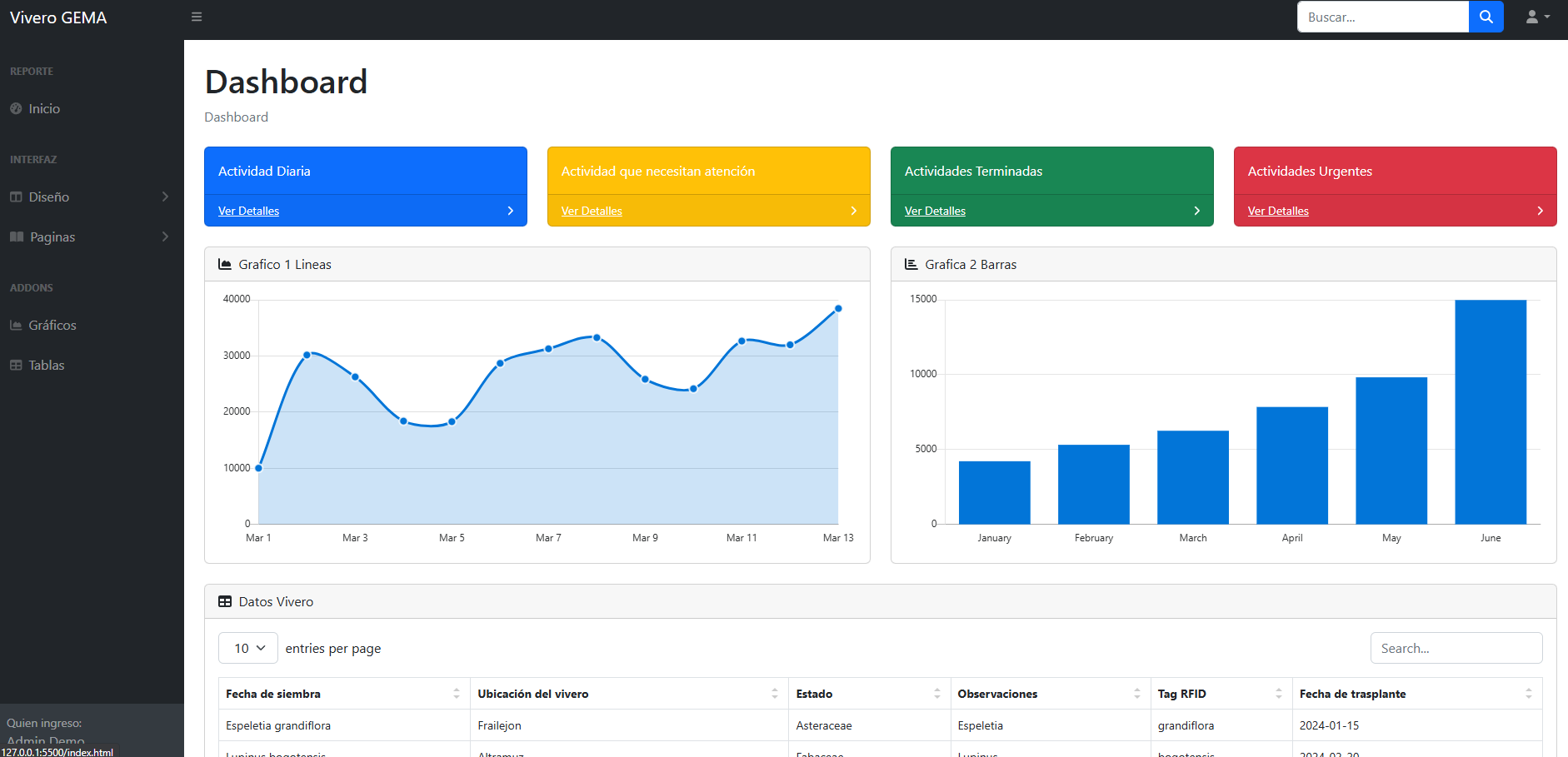Viewport: 1568px width, 757px height.
Task: Click the Dashboard breadcrumb text
Action: [237, 117]
